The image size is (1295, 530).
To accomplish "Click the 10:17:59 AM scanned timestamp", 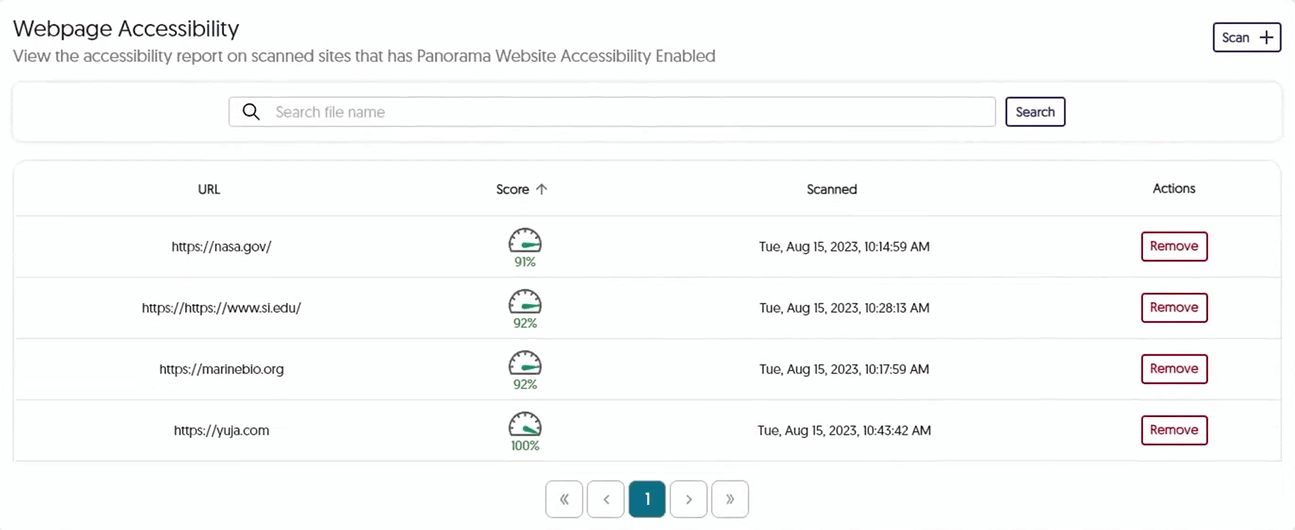I will 844,369.
